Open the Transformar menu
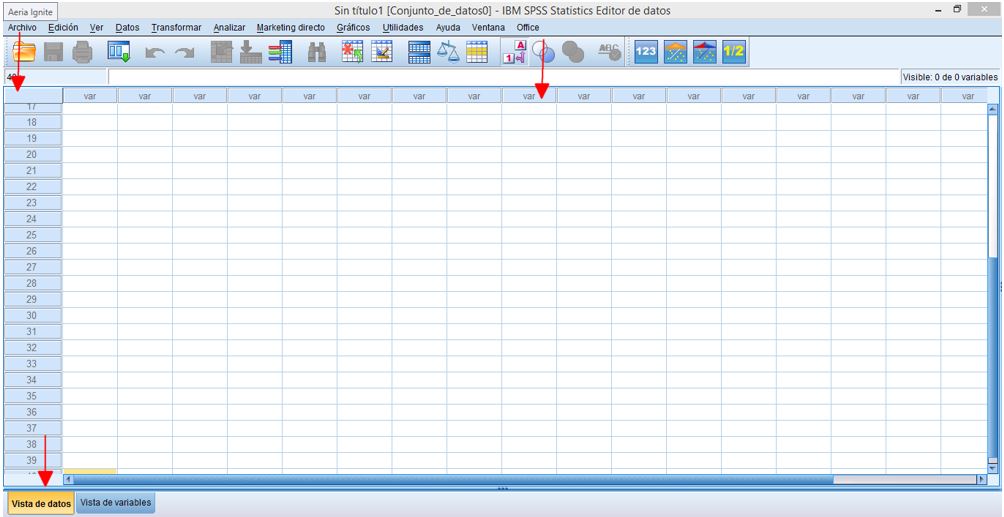The height and width of the screenshot is (517, 1004). pyautogui.click(x=176, y=28)
